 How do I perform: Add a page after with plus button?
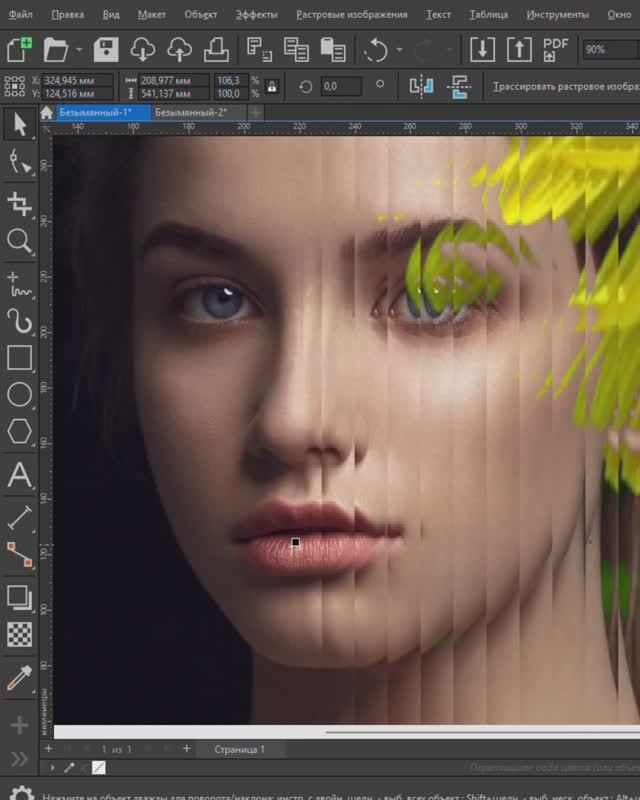(x=187, y=748)
